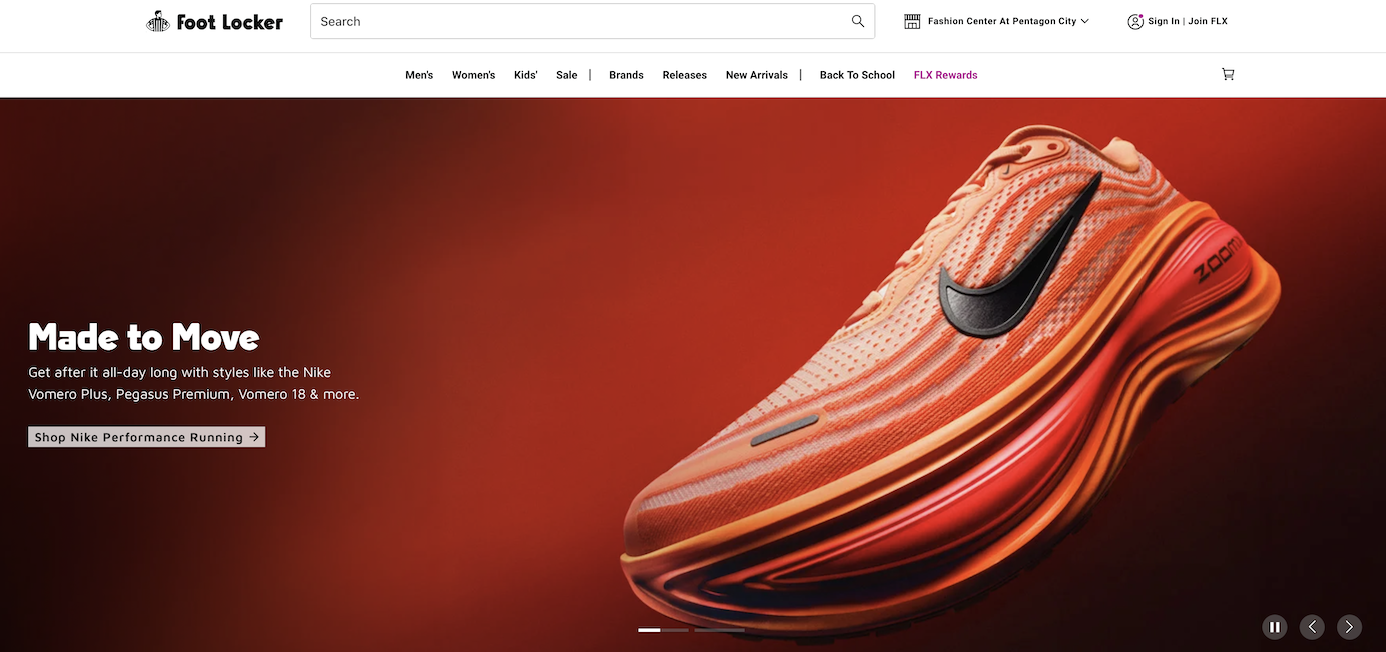Viewport: 1386px width, 652px height.
Task: Click the search magnifying glass icon
Action: pyautogui.click(x=857, y=20)
